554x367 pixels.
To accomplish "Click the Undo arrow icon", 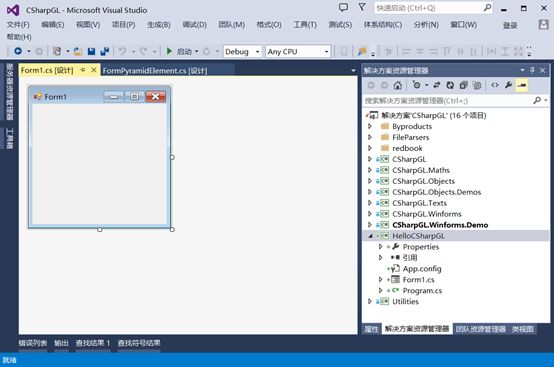I will pos(122,51).
